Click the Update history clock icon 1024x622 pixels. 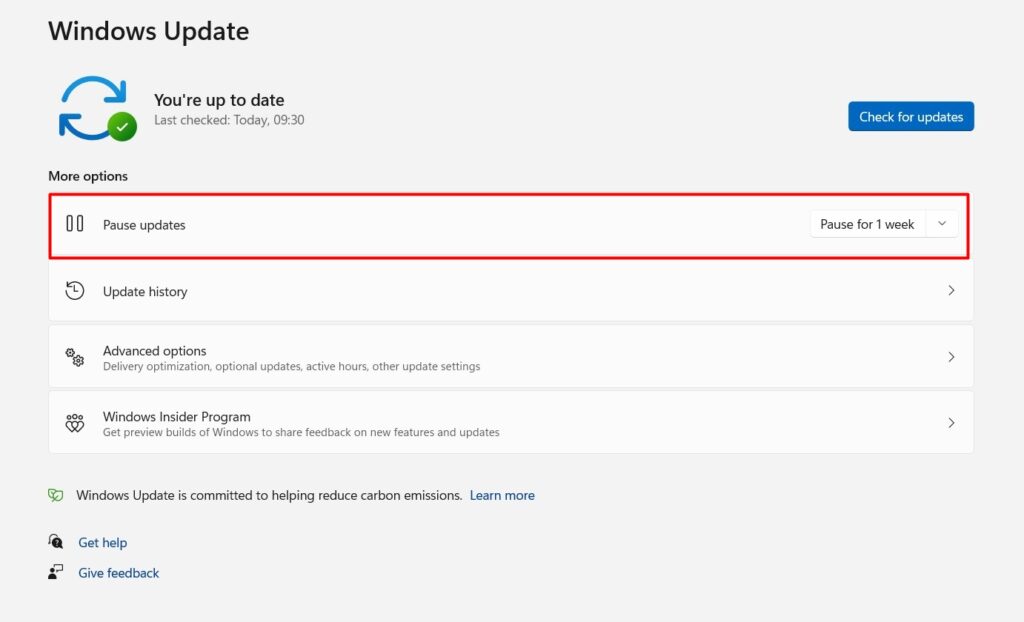[74, 291]
